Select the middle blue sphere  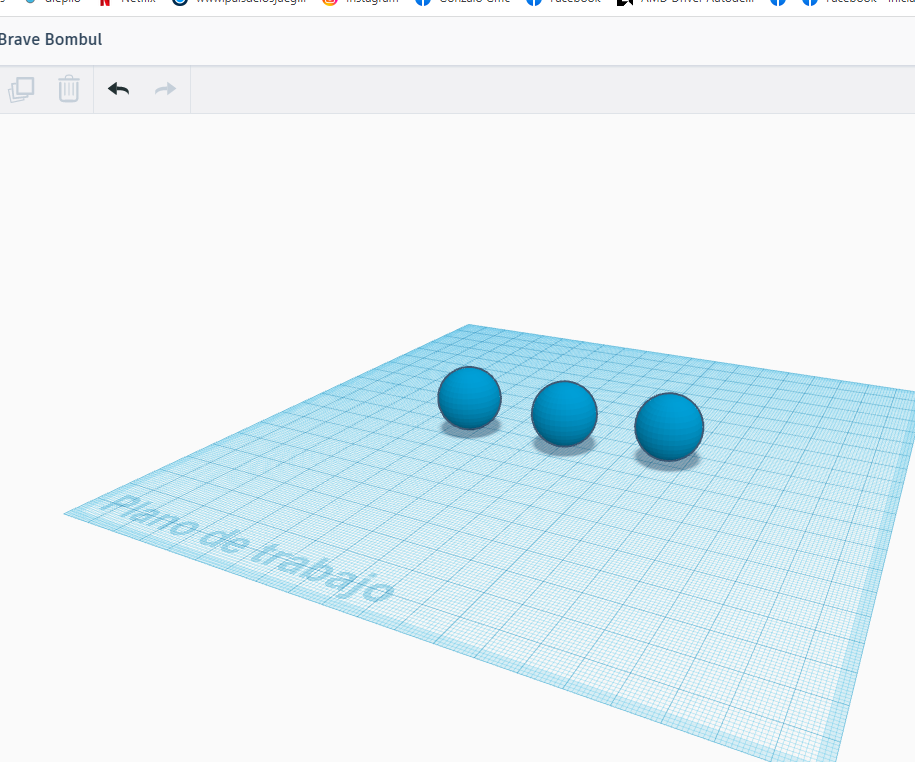564,414
